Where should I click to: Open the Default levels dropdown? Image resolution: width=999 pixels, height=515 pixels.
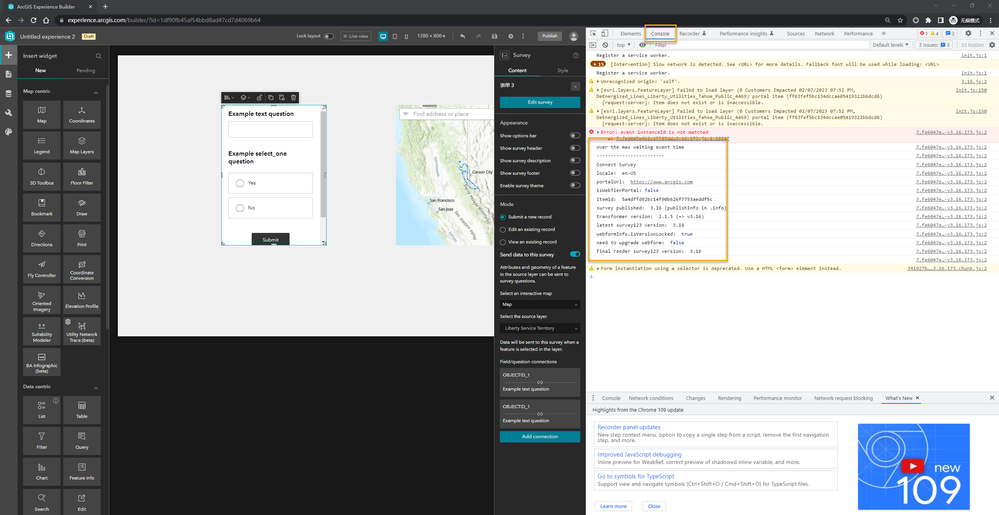(891, 45)
